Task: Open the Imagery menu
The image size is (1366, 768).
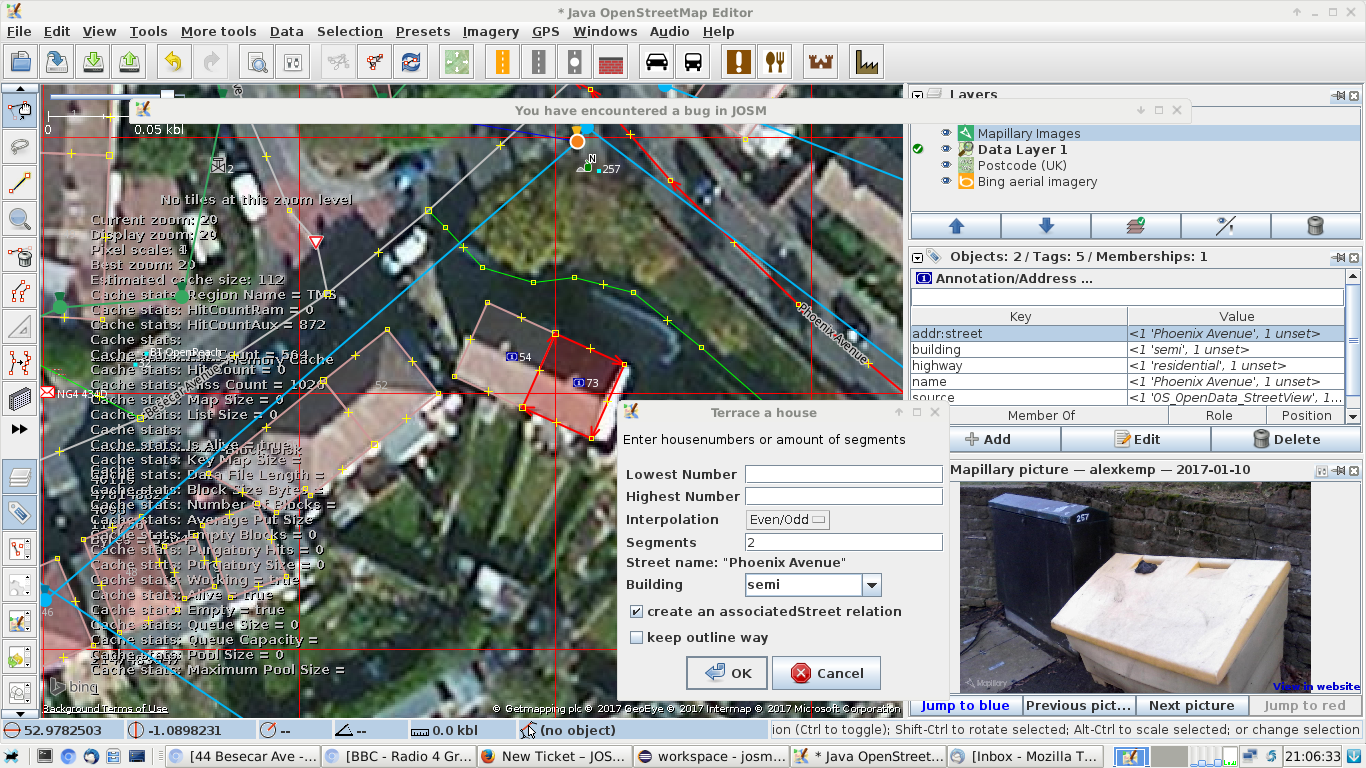Action: coord(490,31)
